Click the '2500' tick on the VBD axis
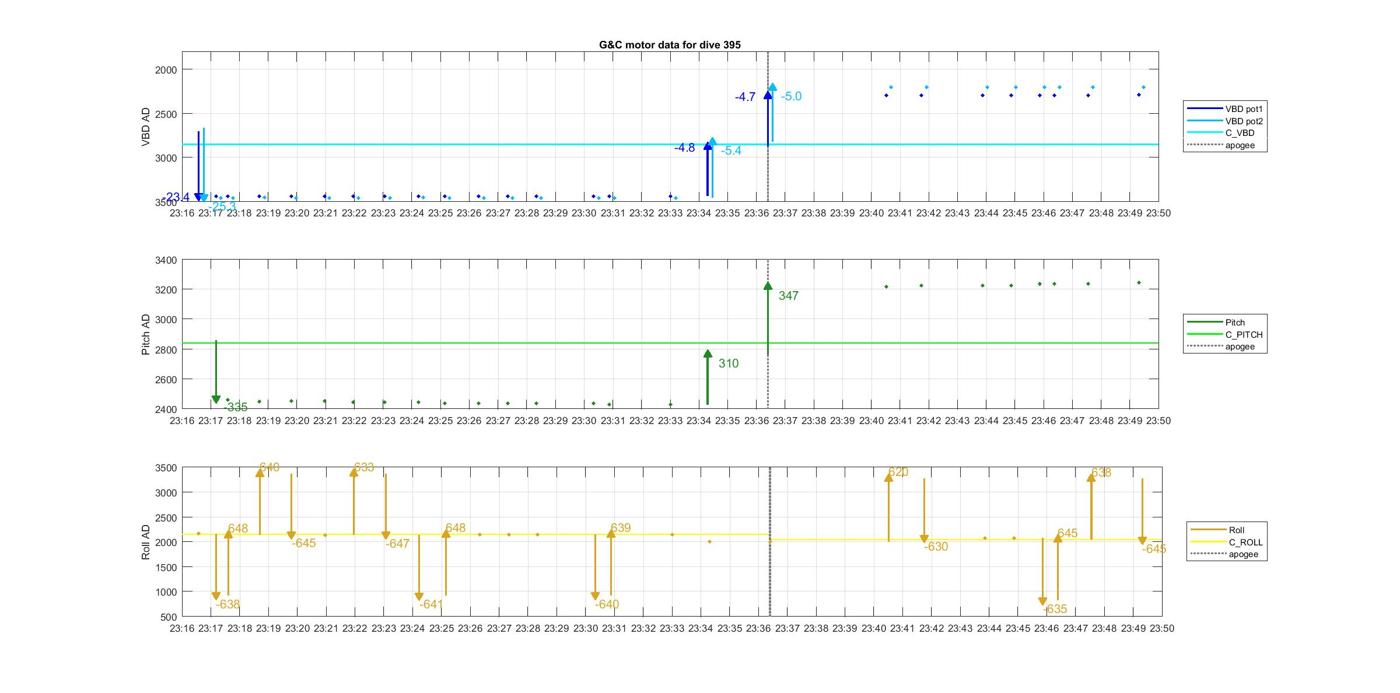 (166, 114)
